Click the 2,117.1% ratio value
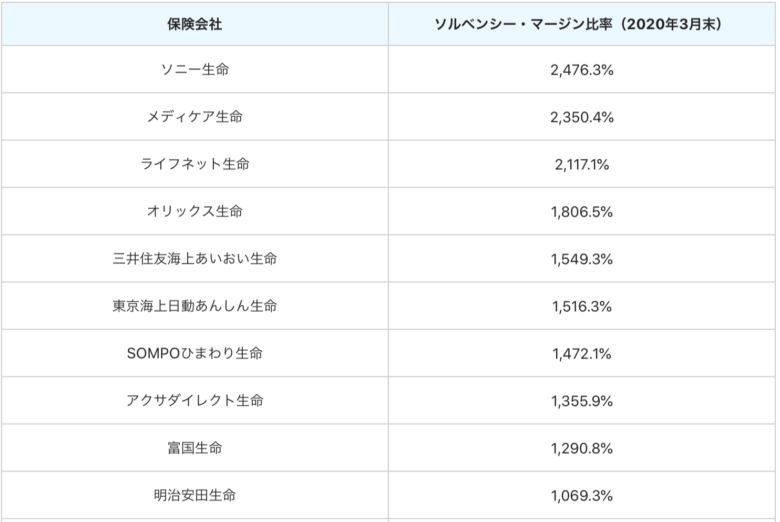 coord(582,164)
